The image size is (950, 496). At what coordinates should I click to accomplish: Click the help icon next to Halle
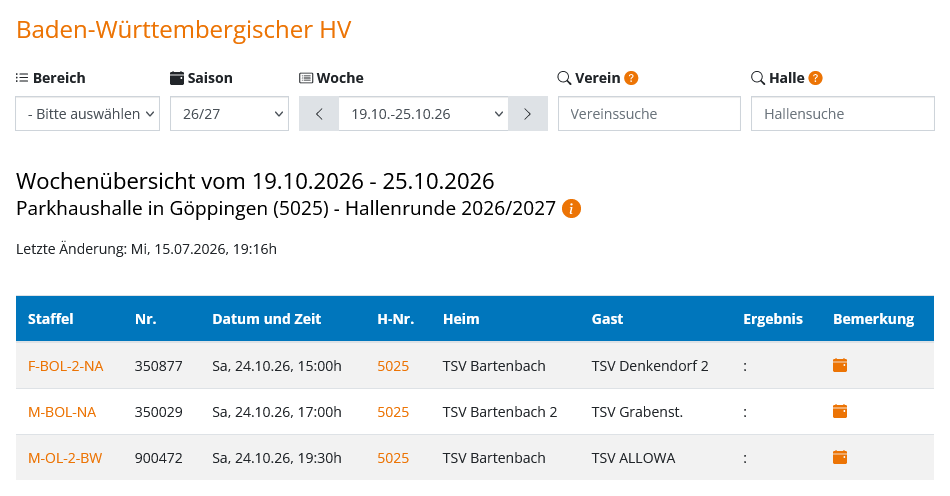(x=815, y=78)
